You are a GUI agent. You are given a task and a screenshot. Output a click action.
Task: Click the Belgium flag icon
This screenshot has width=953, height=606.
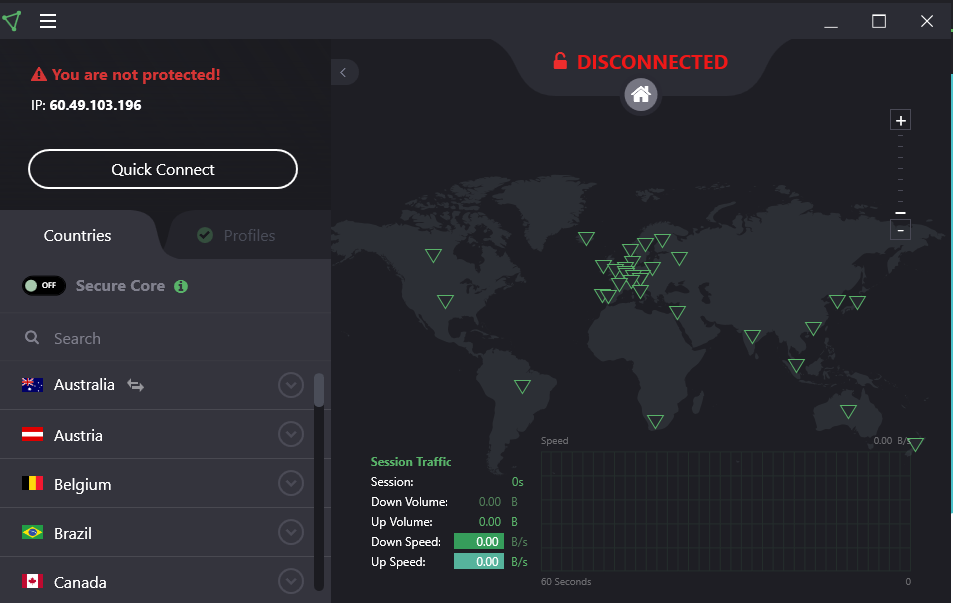(32, 483)
